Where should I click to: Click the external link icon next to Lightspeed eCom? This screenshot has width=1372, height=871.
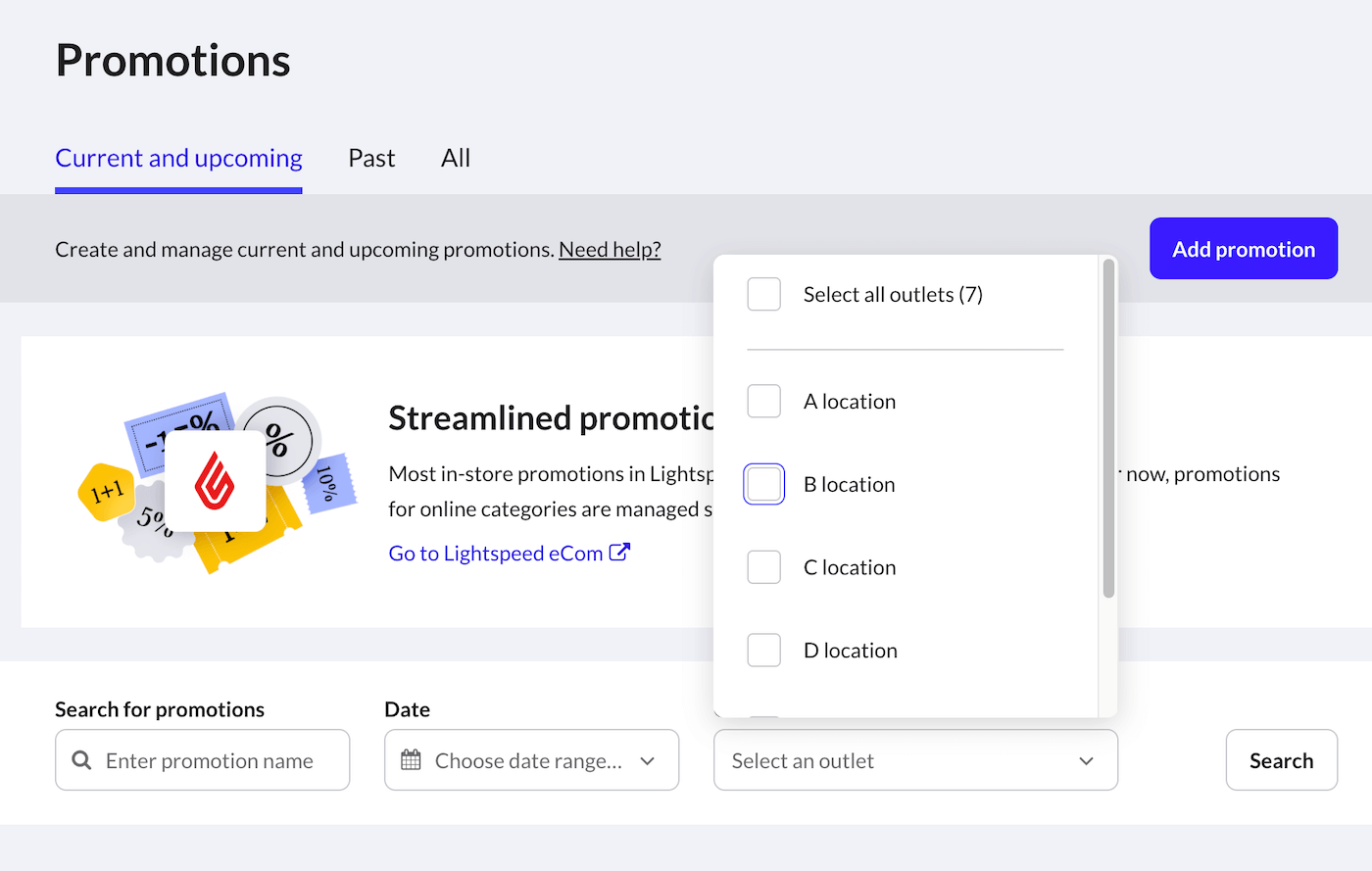tap(619, 552)
